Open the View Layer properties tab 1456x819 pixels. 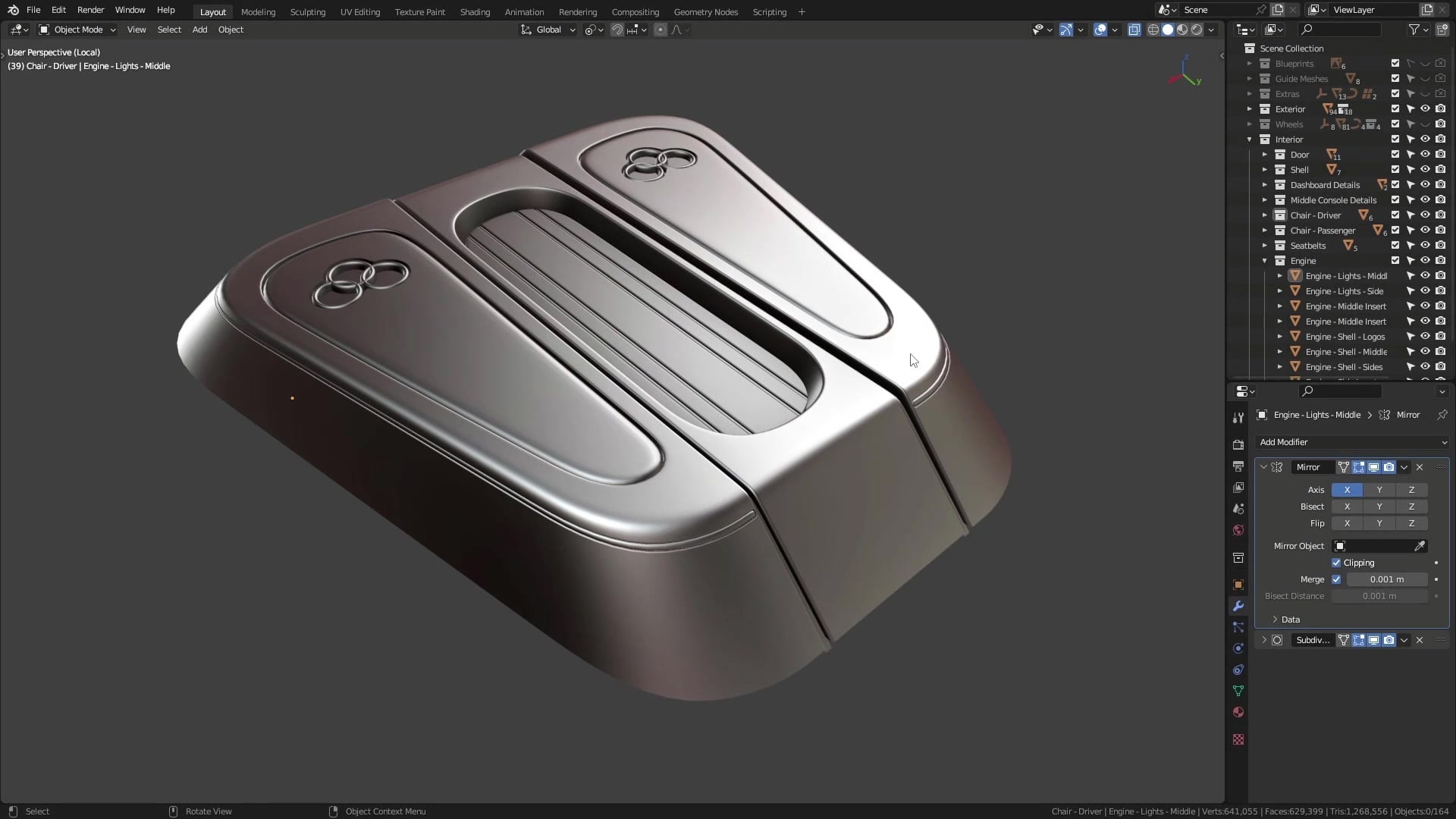(1238, 488)
